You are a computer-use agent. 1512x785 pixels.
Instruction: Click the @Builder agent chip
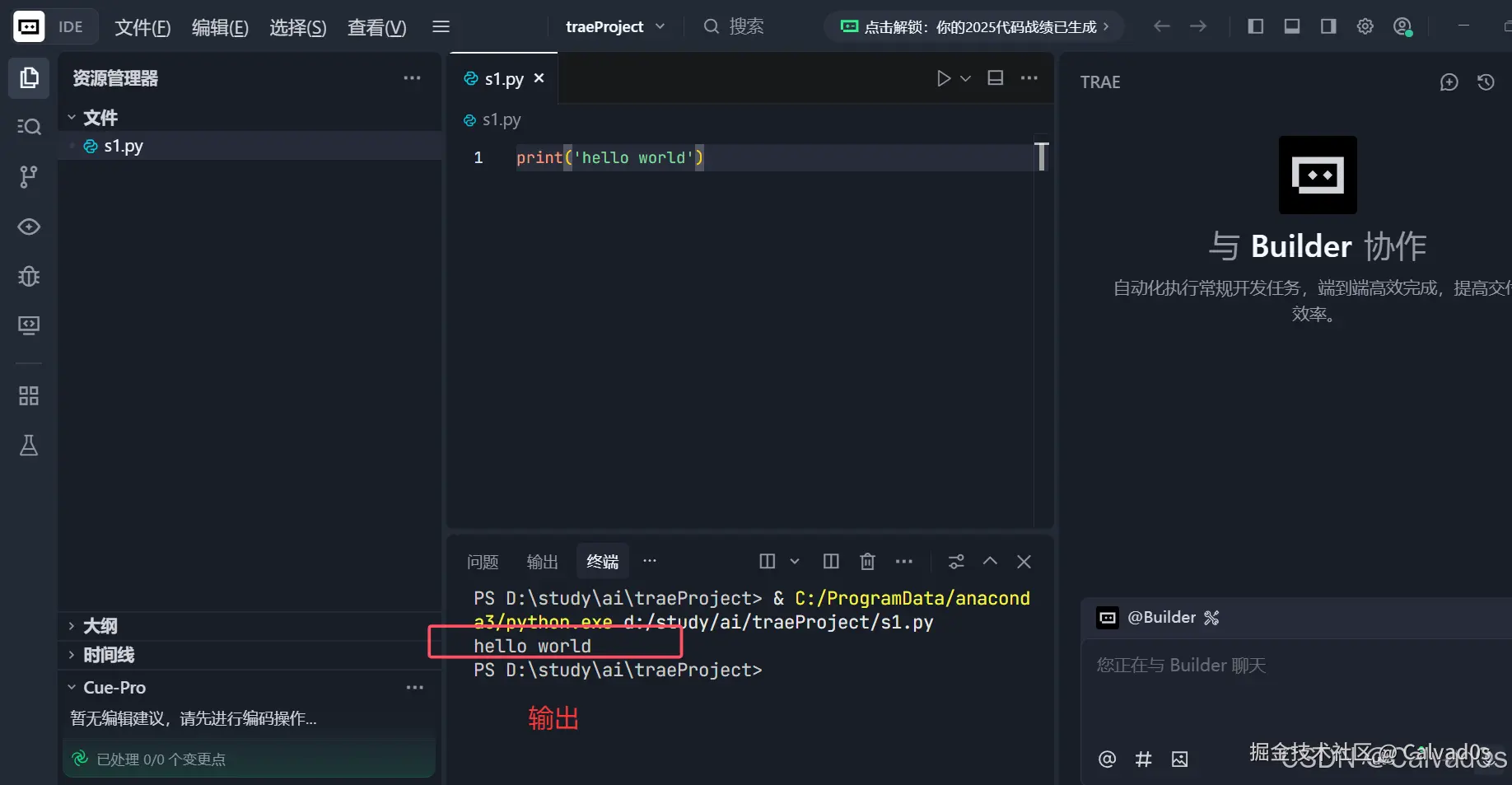(1161, 618)
